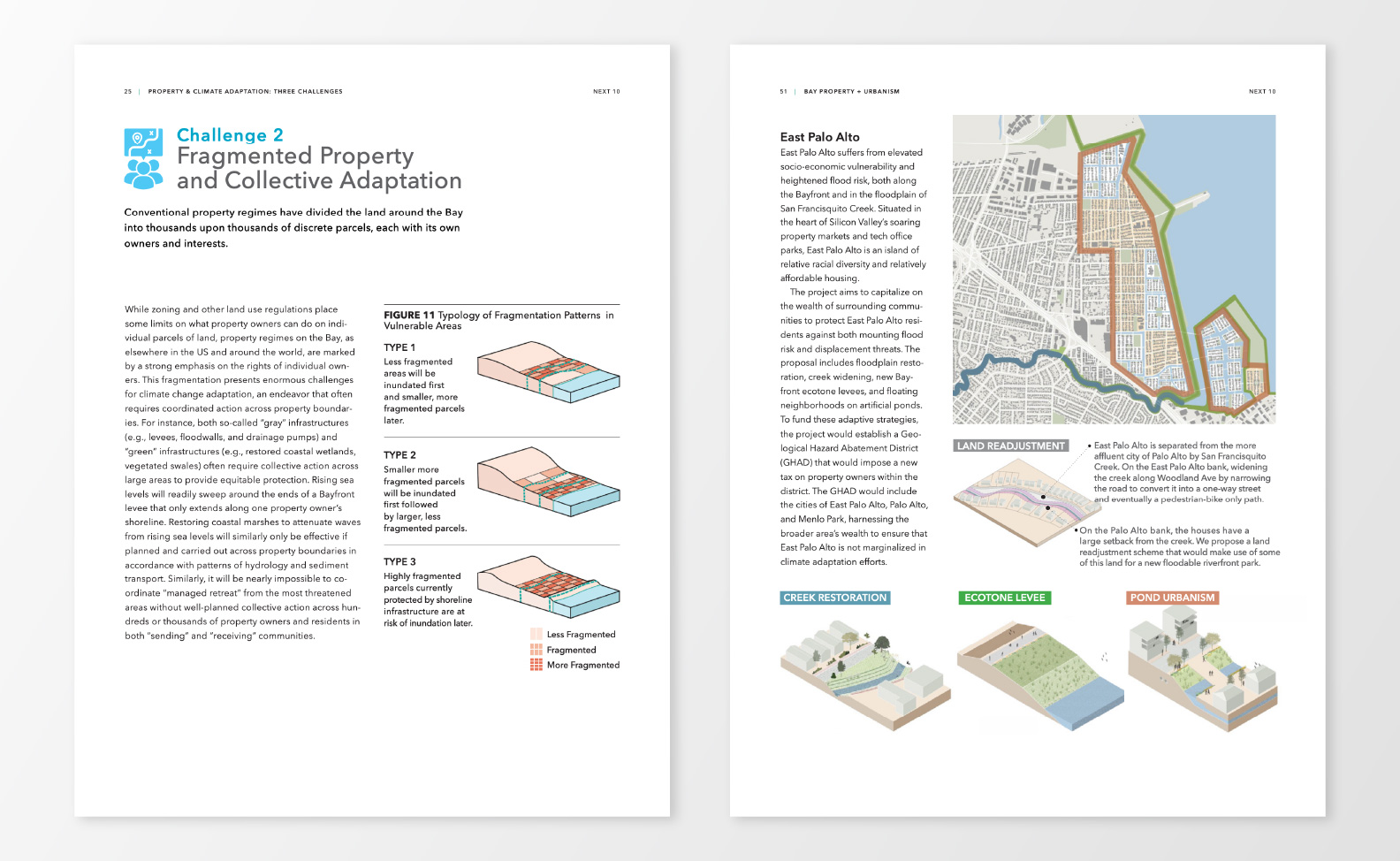Select the Pond Urbanism isometric illustration
Image resolution: width=1400 pixels, height=861 pixels.
click(x=1202, y=670)
